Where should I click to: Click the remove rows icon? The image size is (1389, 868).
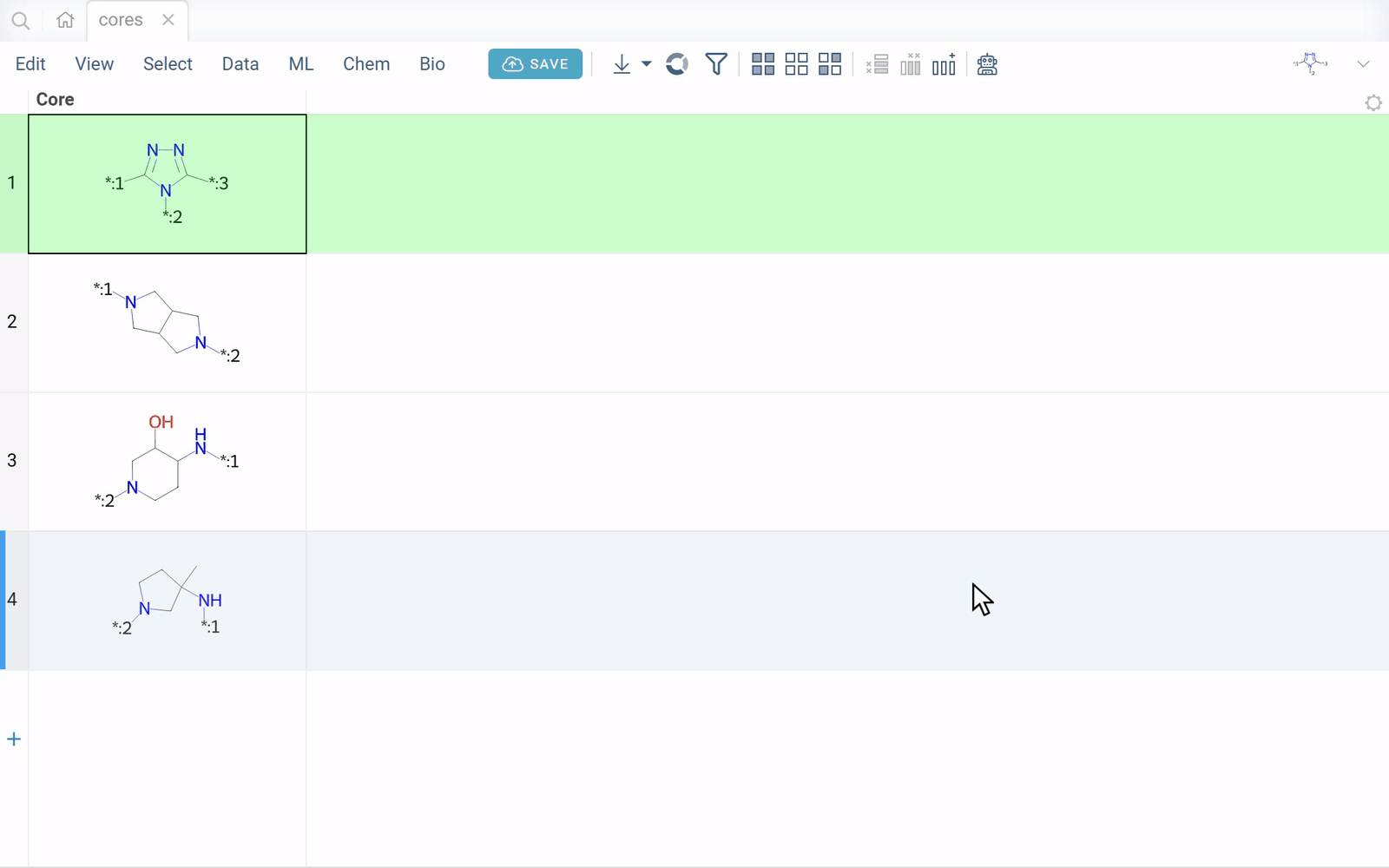click(x=878, y=64)
